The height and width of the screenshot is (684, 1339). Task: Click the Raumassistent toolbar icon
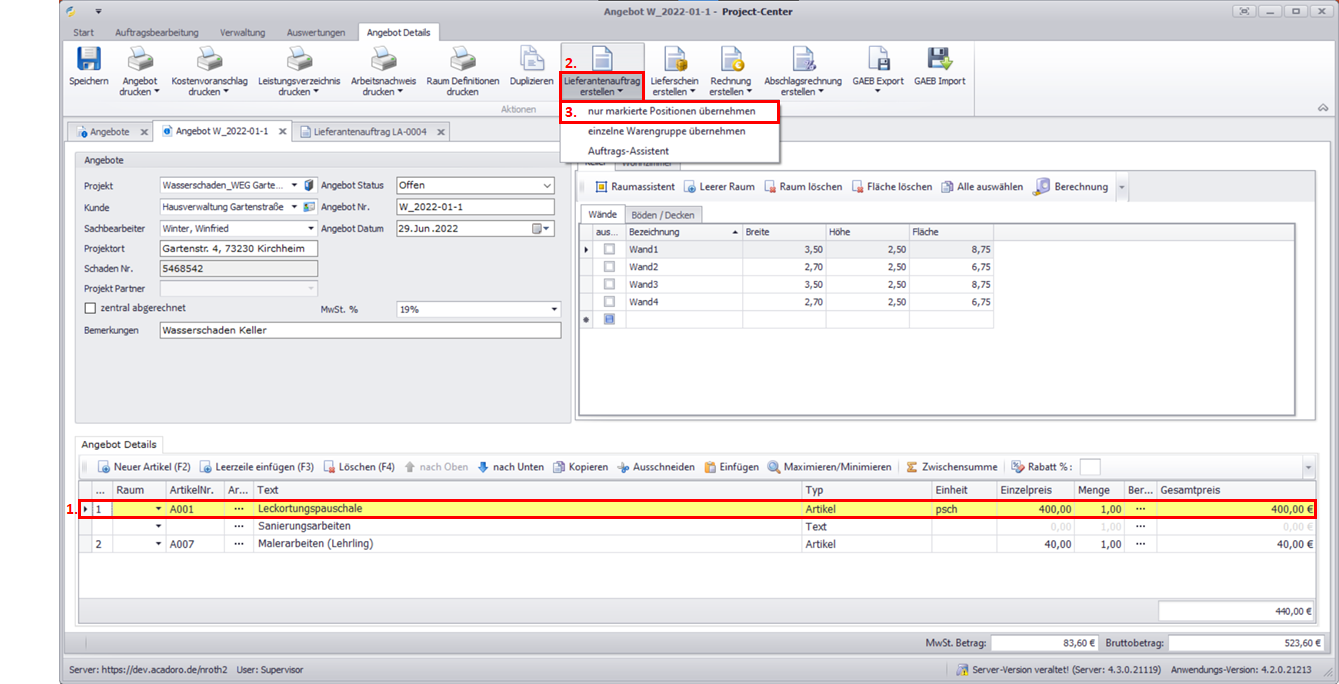click(x=602, y=187)
